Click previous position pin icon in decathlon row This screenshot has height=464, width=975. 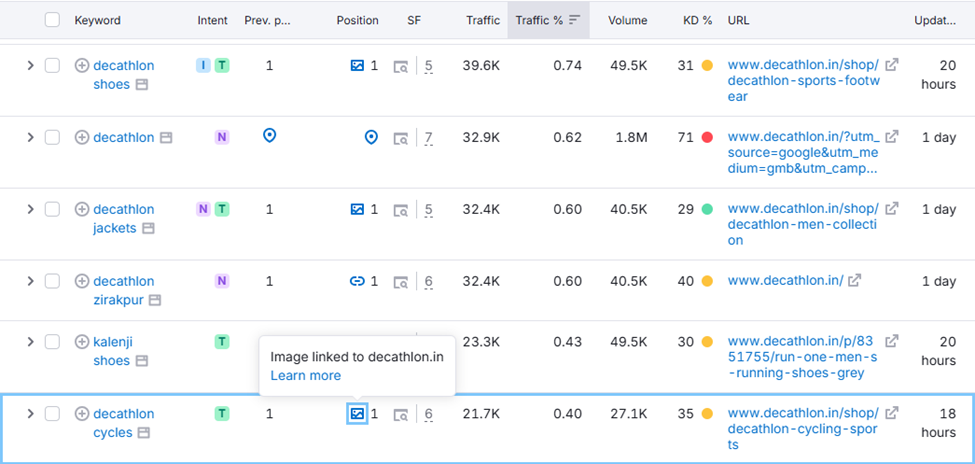269,136
